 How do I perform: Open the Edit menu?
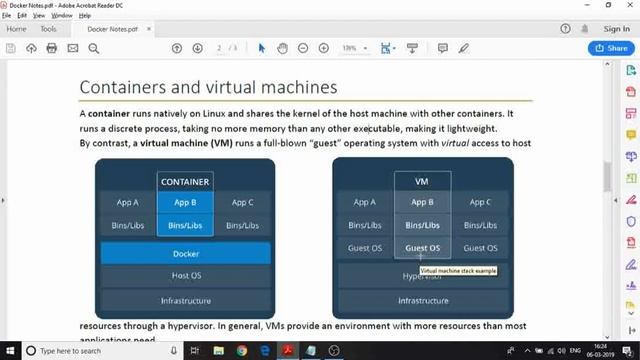[x=22, y=16]
